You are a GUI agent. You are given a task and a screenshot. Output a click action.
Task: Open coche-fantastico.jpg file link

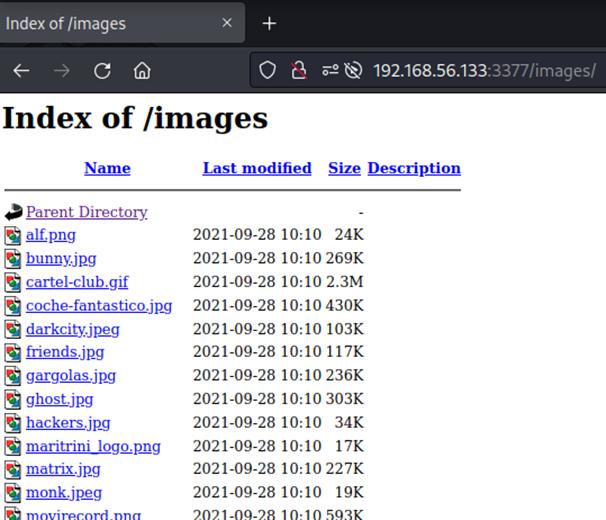coord(99,305)
